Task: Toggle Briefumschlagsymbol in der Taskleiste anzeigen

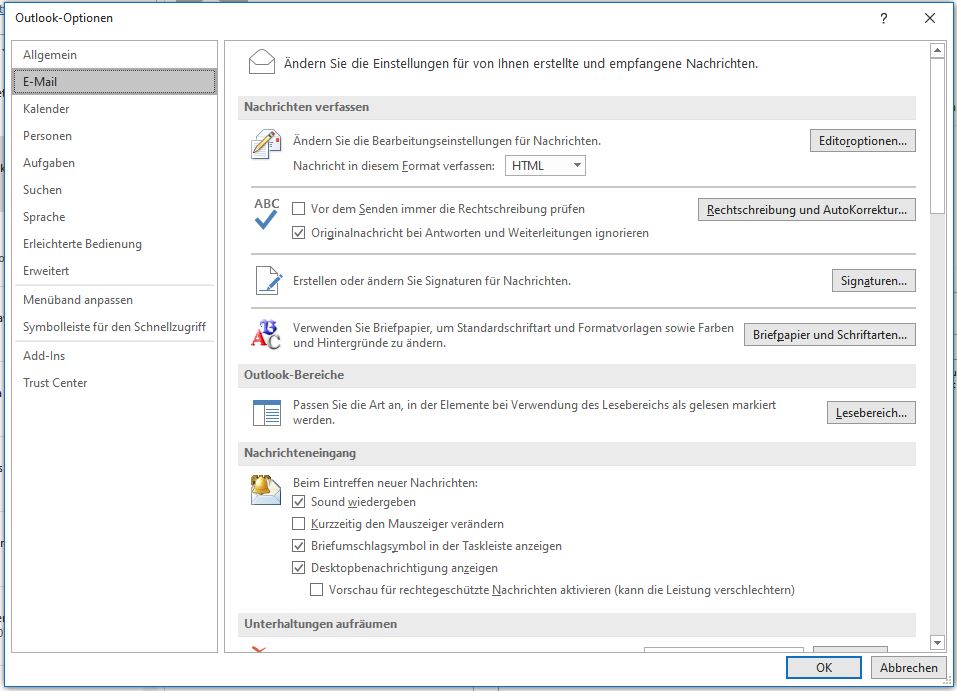Action: coord(298,546)
